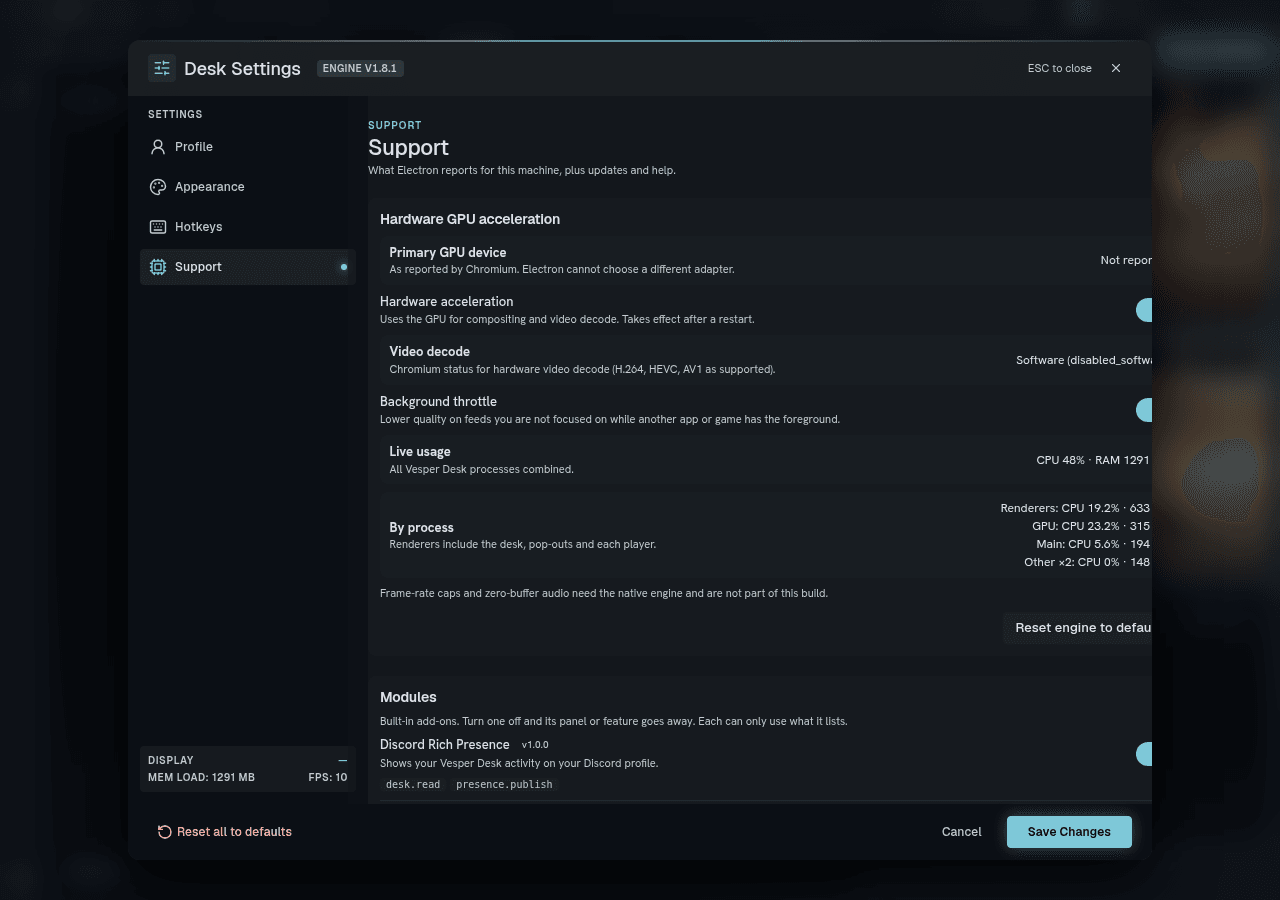Image resolution: width=1280 pixels, height=900 pixels.
Task: Open the Appearance settings section
Action: (248, 187)
